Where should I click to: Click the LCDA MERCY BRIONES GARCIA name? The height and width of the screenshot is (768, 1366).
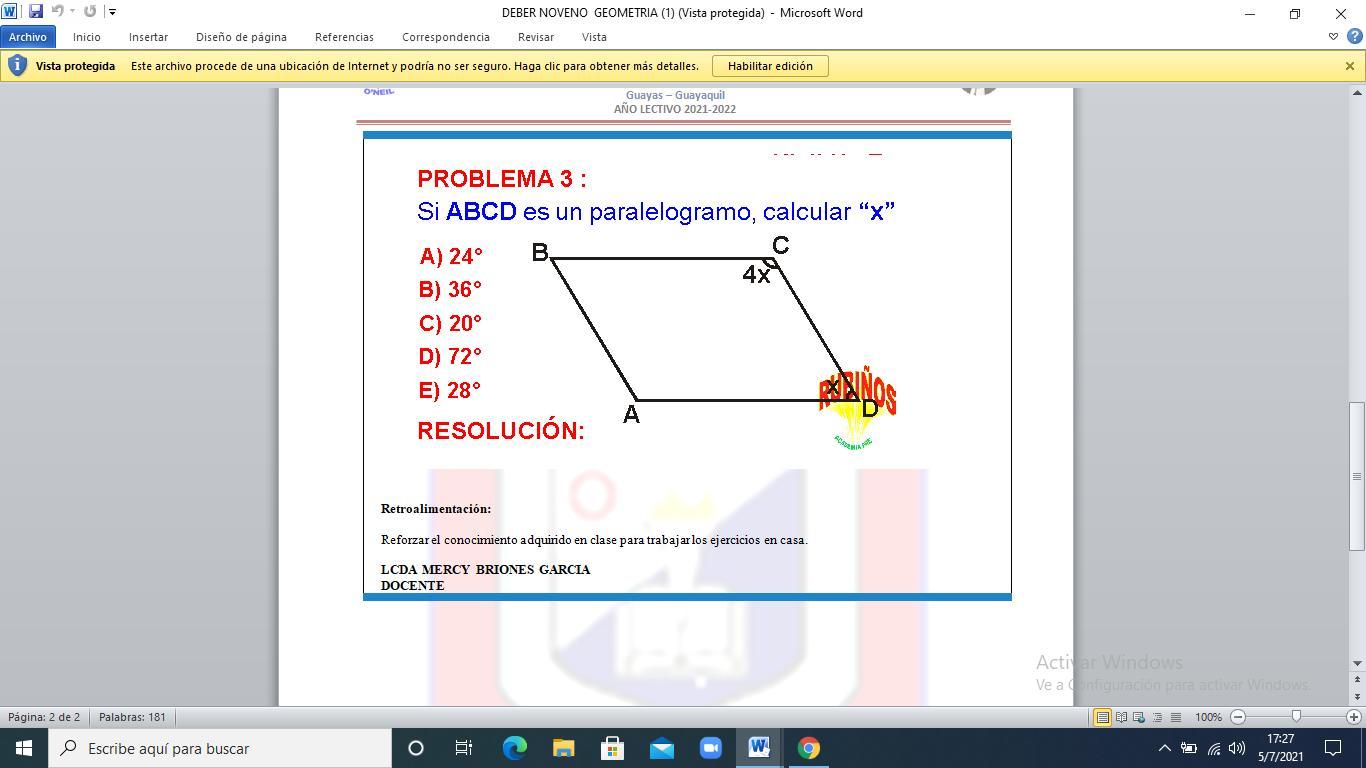point(485,570)
